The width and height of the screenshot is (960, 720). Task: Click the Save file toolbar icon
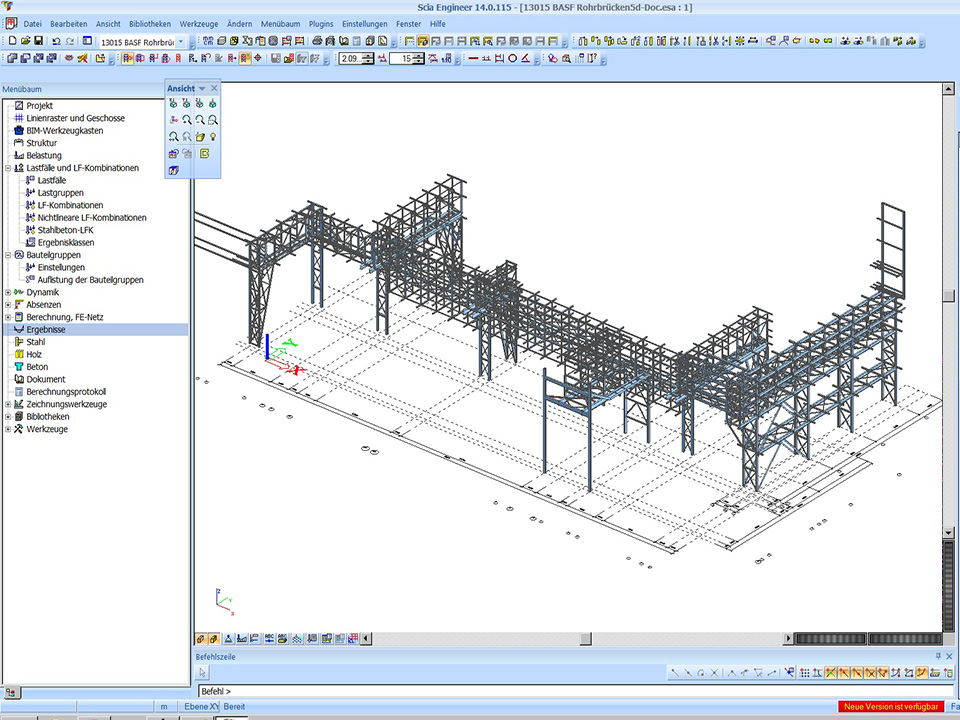(x=38, y=41)
